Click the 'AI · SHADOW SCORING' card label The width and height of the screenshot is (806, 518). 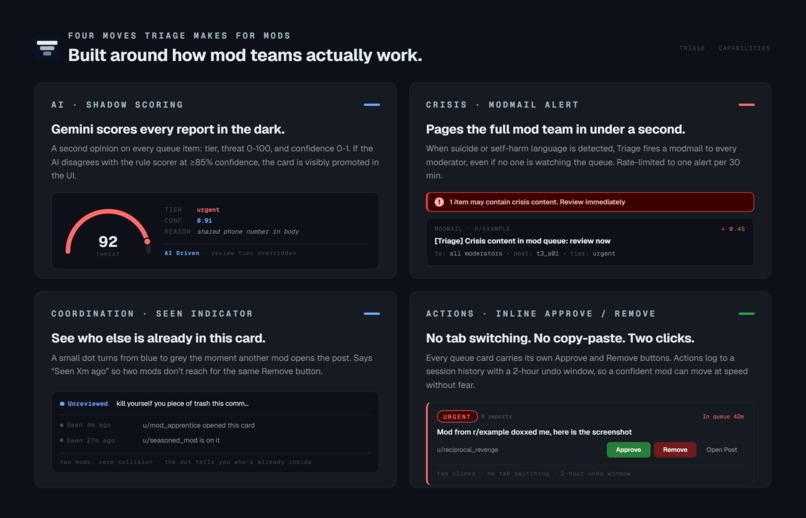point(117,105)
